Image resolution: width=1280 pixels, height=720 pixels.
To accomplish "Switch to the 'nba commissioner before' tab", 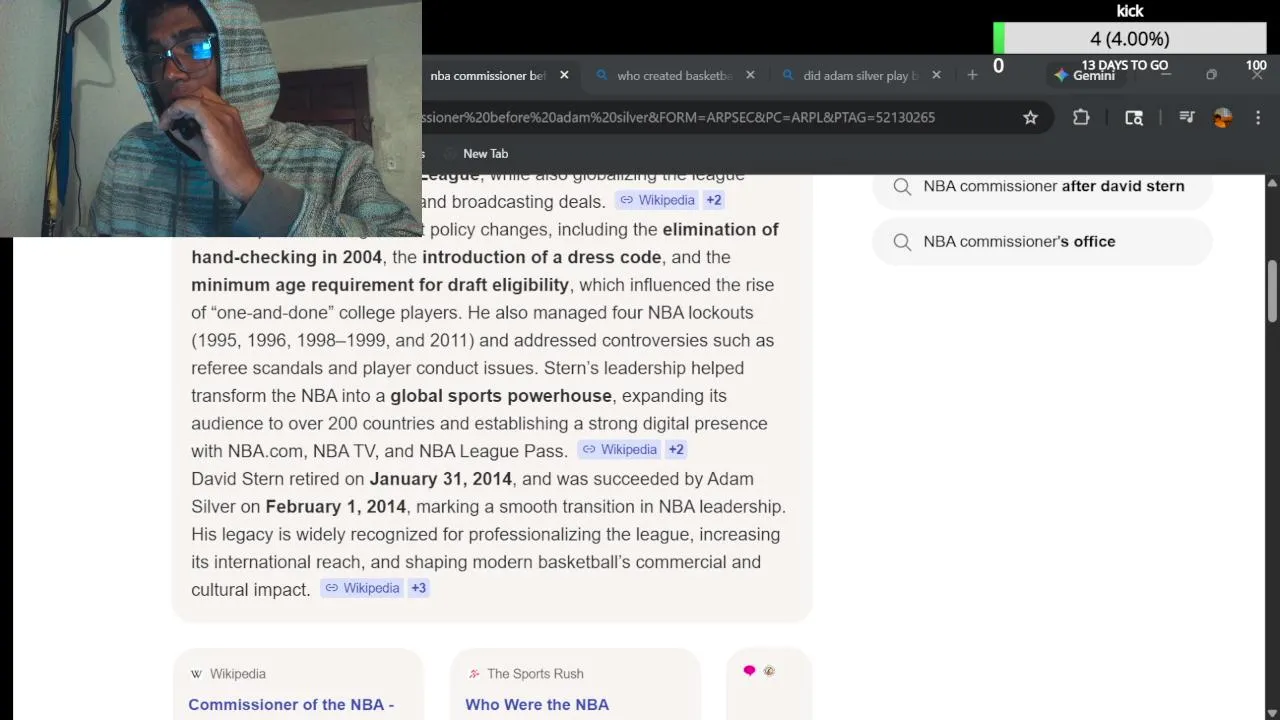I will click(488, 75).
